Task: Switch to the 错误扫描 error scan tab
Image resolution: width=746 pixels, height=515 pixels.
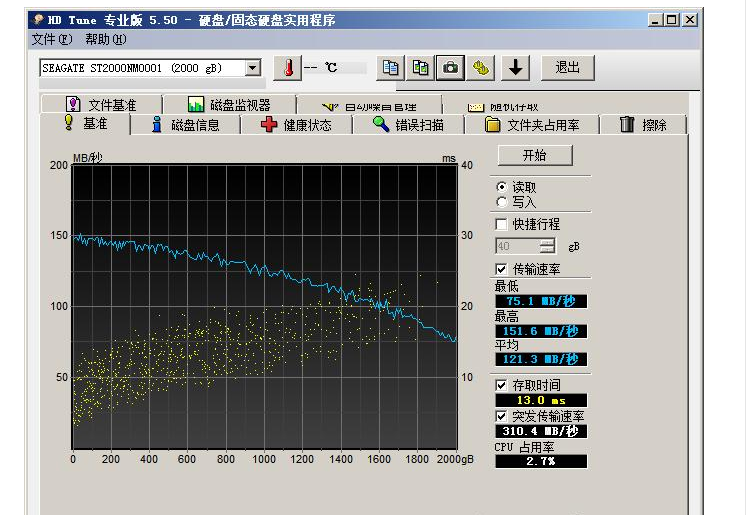Action: 406,125
